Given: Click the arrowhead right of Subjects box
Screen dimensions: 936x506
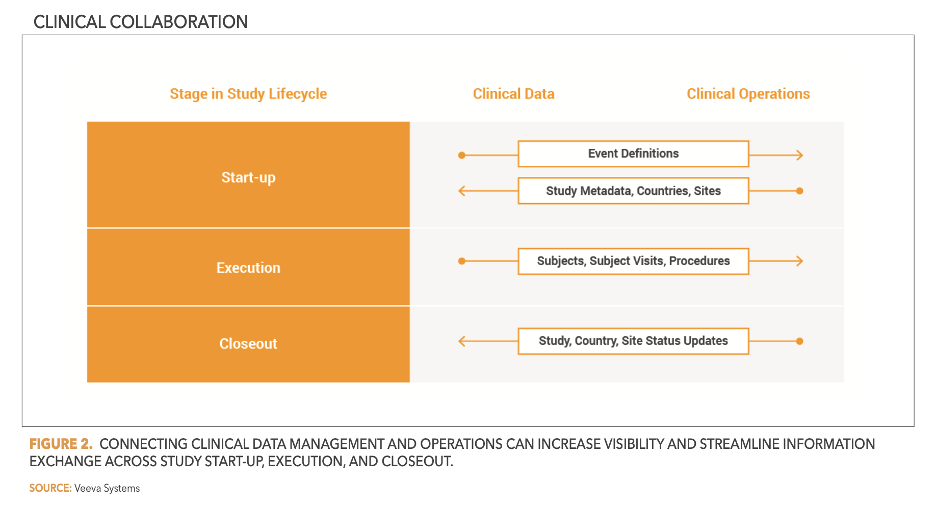Looking at the screenshot, I should point(798,261).
